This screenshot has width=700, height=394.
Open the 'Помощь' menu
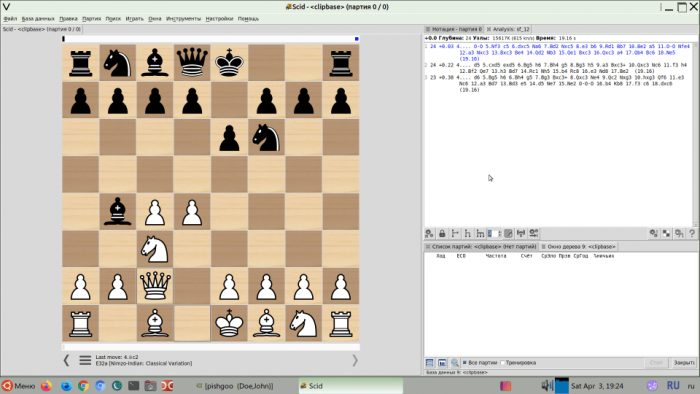tap(248, 19)
